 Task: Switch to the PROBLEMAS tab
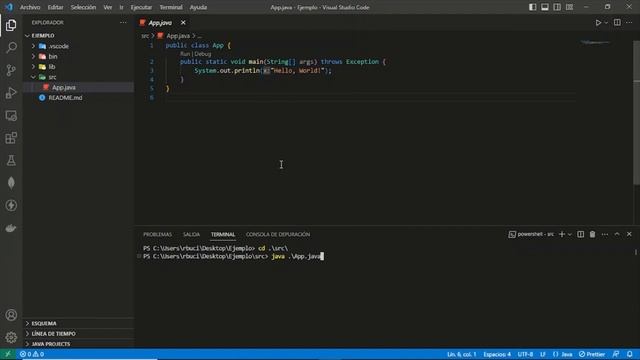158,234
